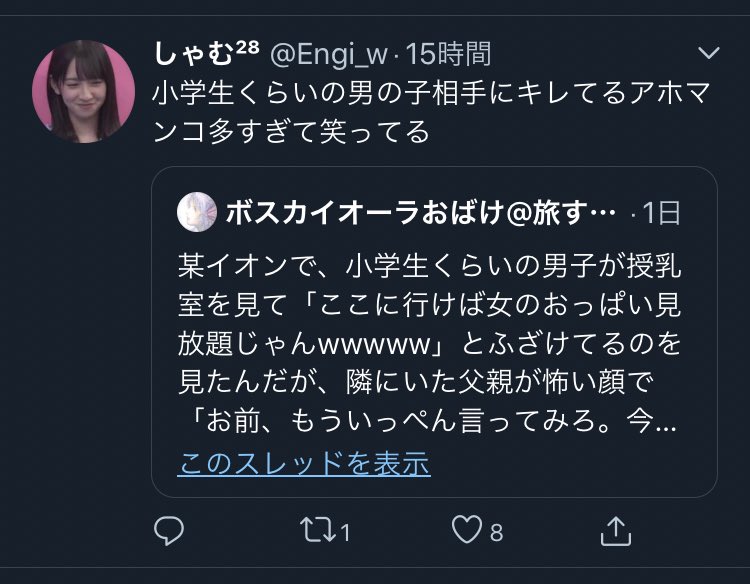Open the @Engi_w handle
Image resolution: width=750 pixels, height=584 pixels.
coord(329,54)
